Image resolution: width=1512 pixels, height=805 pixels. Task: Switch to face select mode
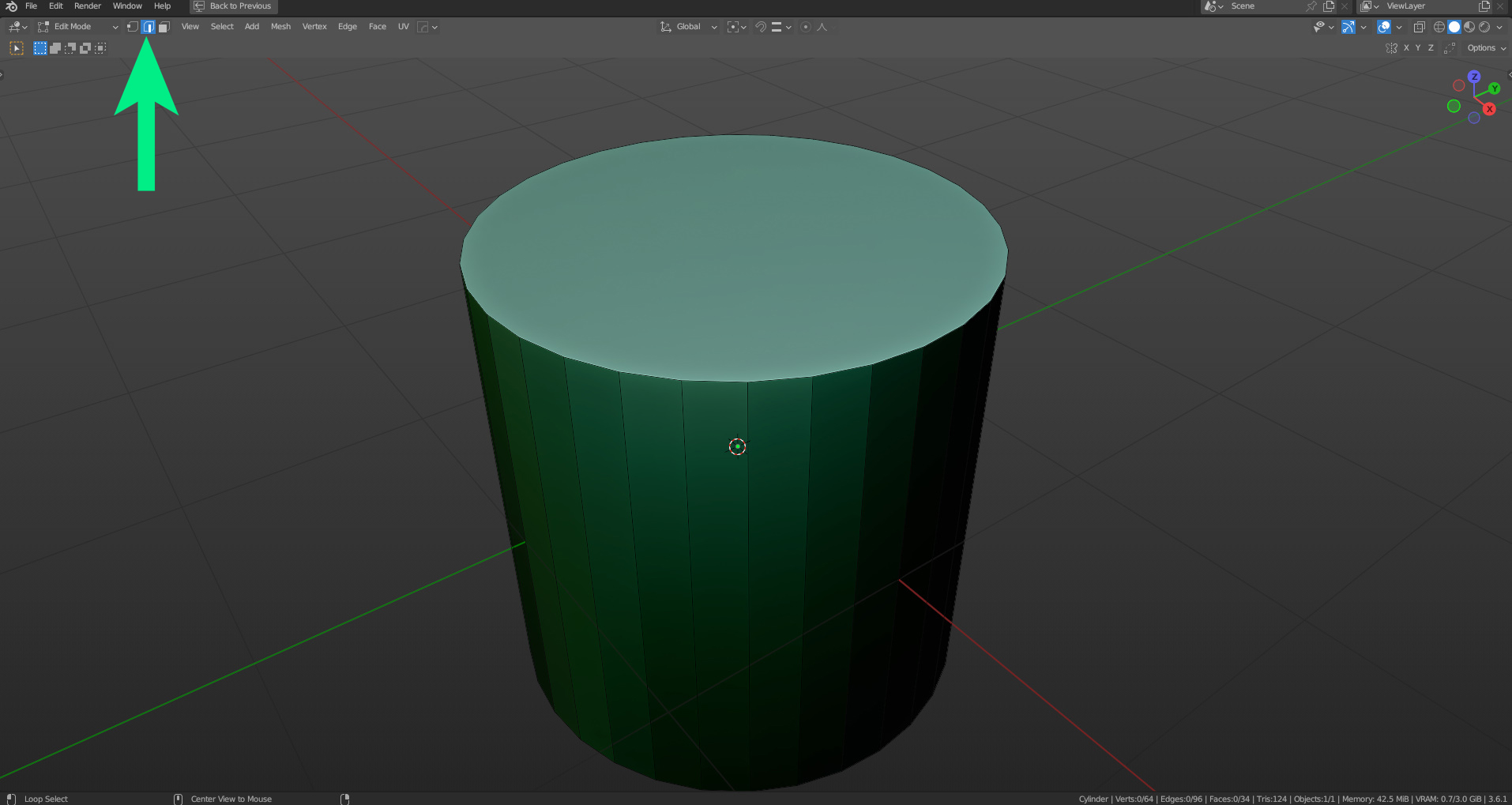click(x=164, y=27)
